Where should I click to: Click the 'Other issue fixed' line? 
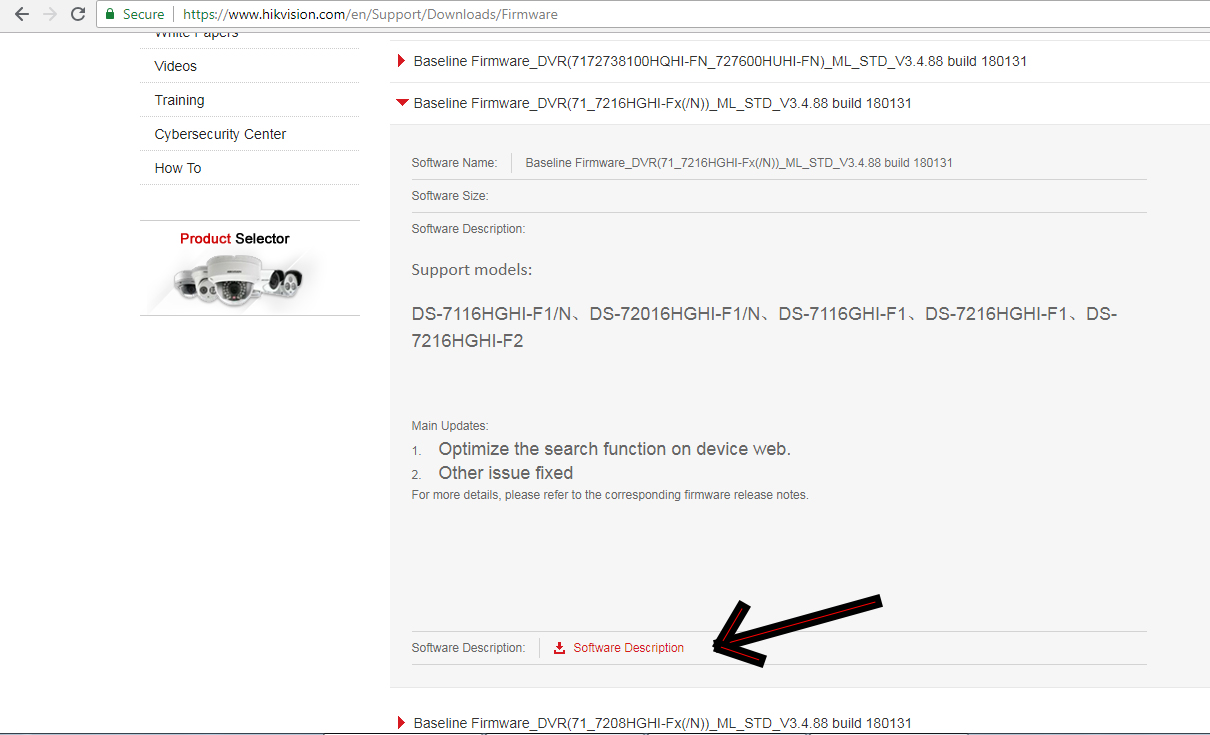tap(506, 473)
